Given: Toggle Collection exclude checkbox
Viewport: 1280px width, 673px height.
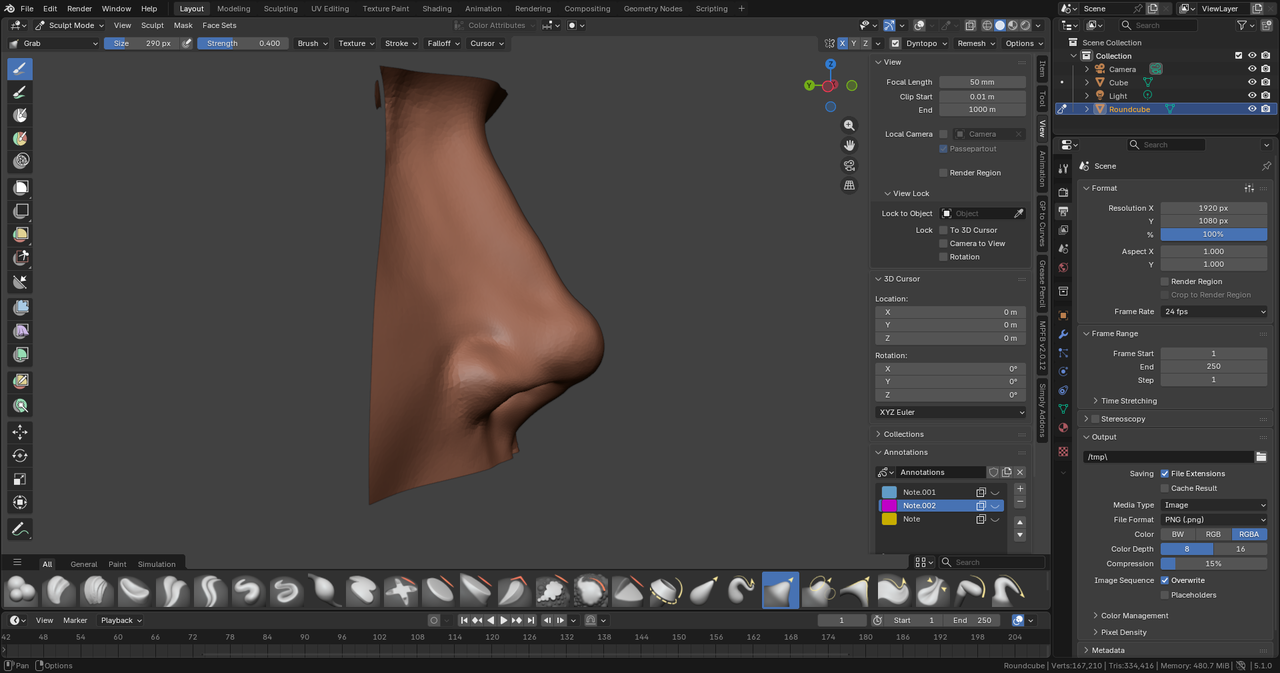Looking at the screenshot, I should tap(1239, 56).
